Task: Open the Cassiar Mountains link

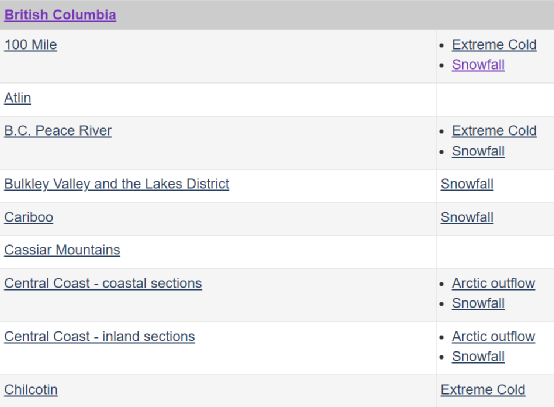Action: [62, 250]
